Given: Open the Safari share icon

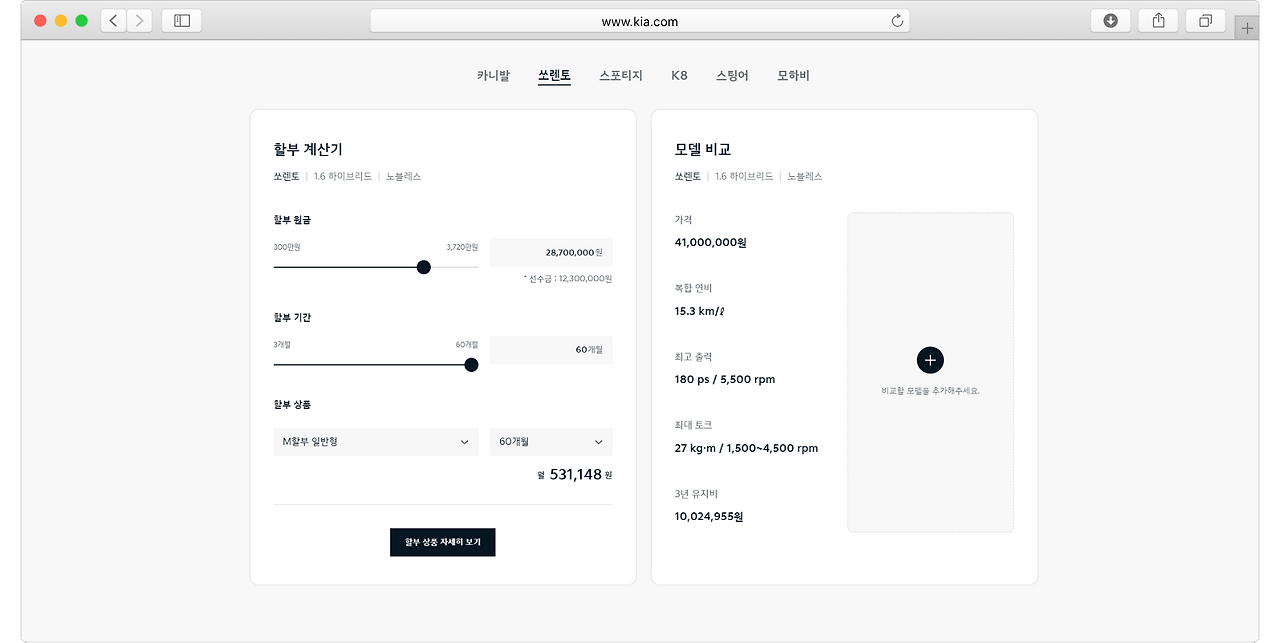Looking at the screenshot, I should [x=1158, y=20].
